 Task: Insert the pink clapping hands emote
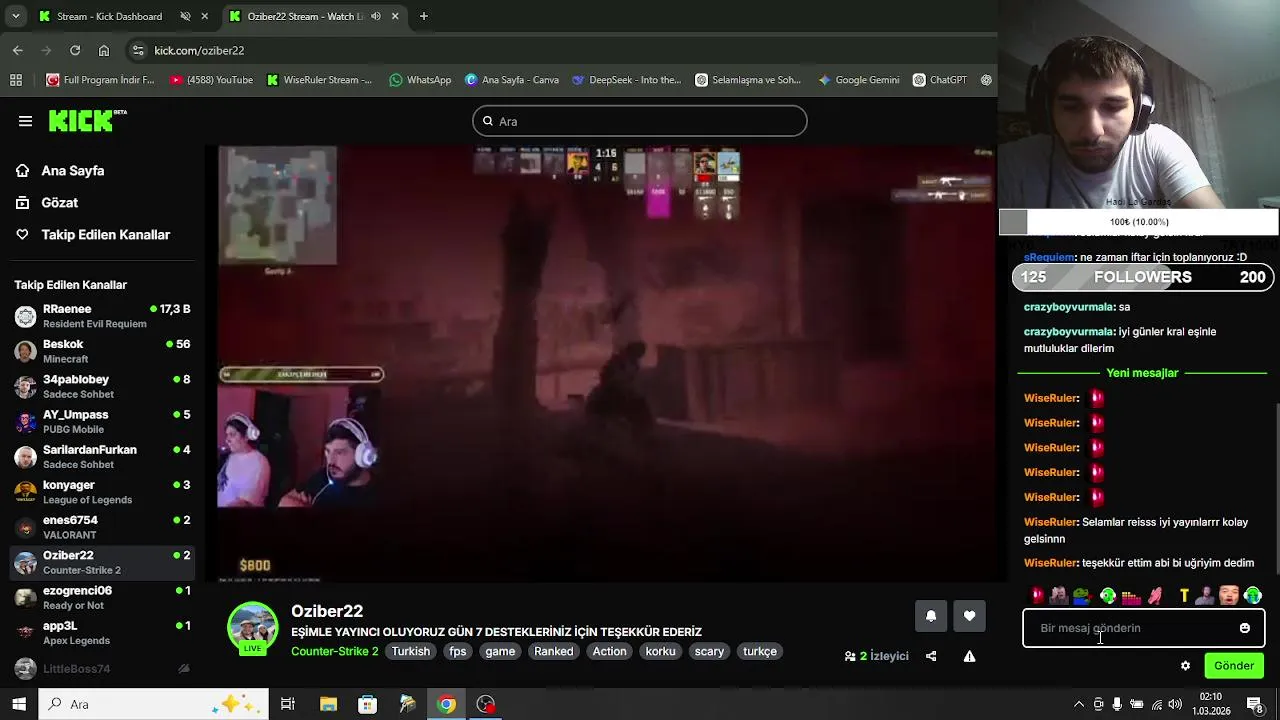[x=1155, y=596]
